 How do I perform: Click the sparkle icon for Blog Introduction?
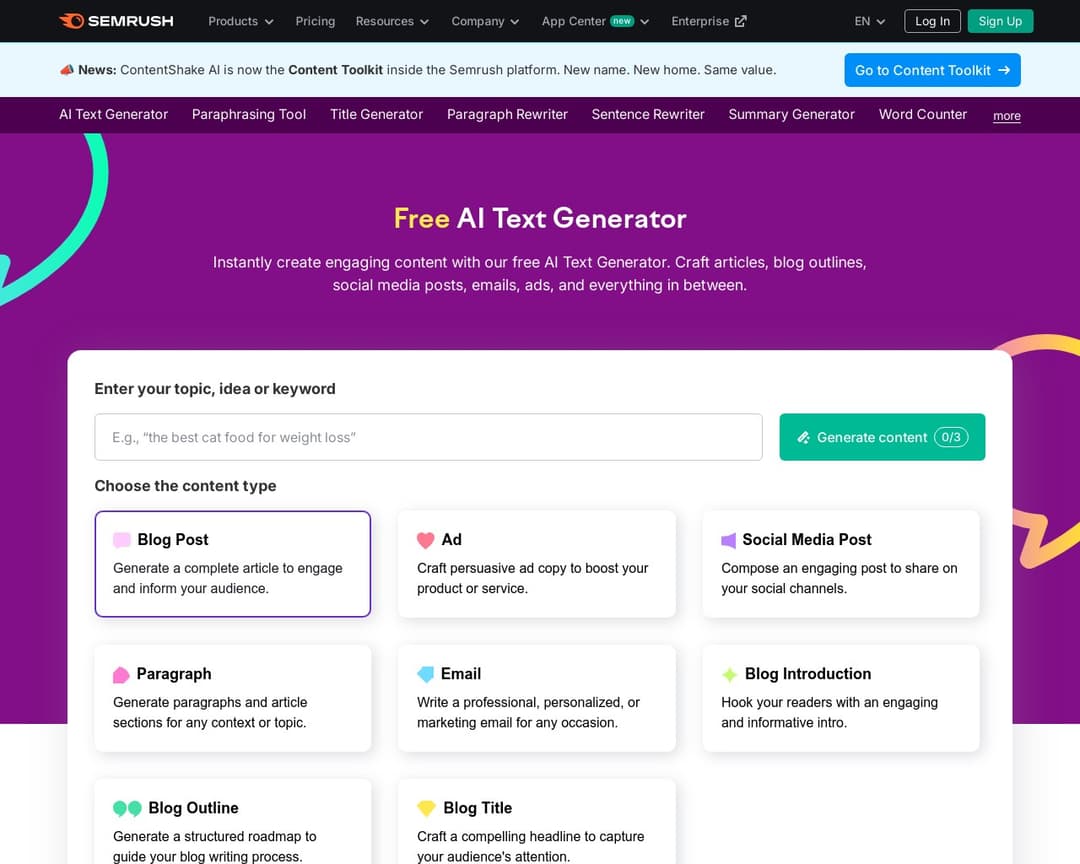point(730,673)
